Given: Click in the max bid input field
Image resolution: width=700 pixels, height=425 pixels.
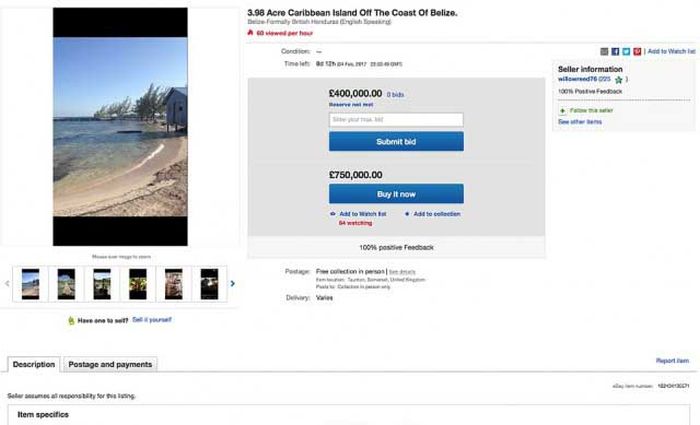Looking at the screenshot, I should click(396, 120).
